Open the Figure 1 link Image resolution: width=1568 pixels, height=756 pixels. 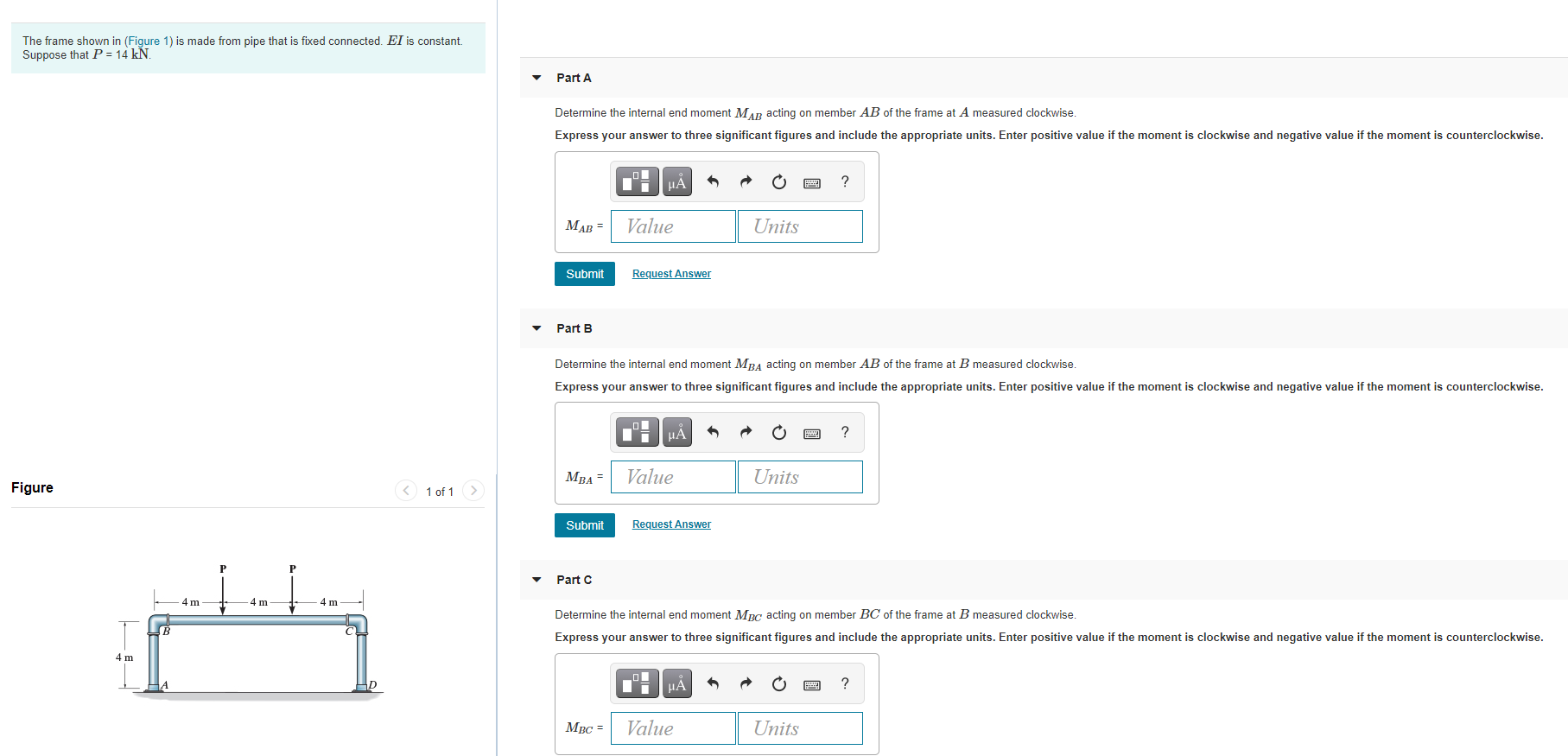click(x=148, y=41)
